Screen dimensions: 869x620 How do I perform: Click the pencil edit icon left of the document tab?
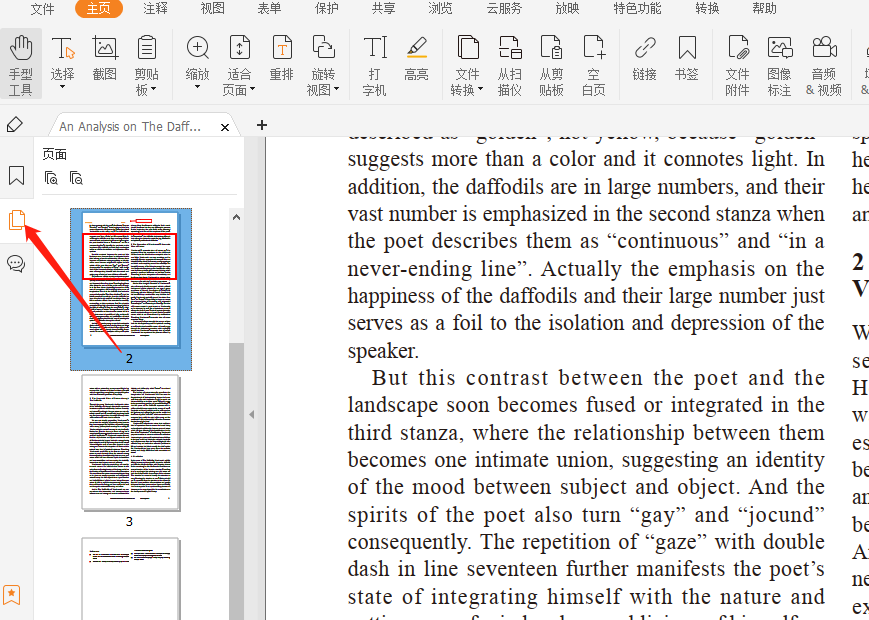15,125
